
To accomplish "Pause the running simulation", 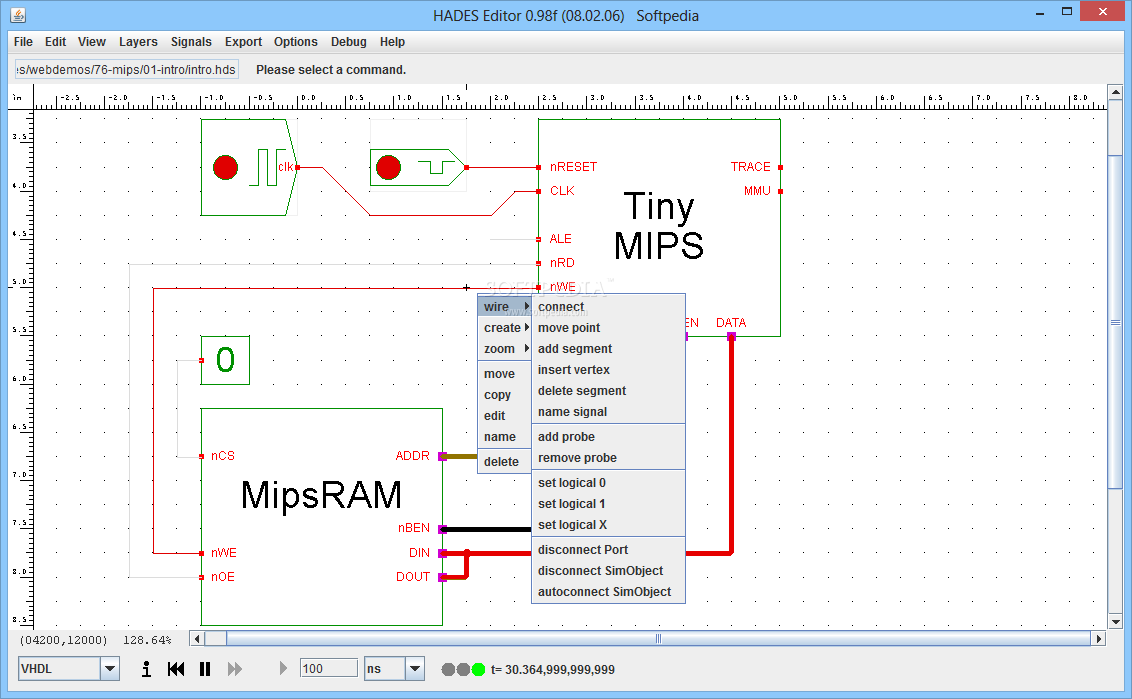I will (205, 669).
